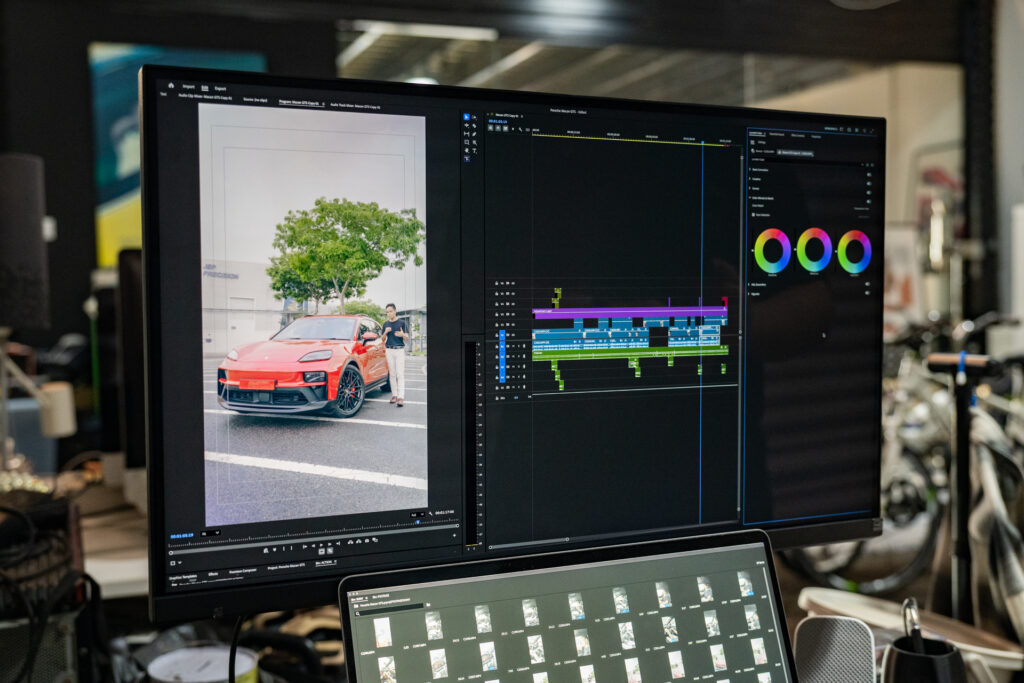Screen dimensions: 1024x683
Task: Select the Rectangle shape tool
Action: coord(466,142)
